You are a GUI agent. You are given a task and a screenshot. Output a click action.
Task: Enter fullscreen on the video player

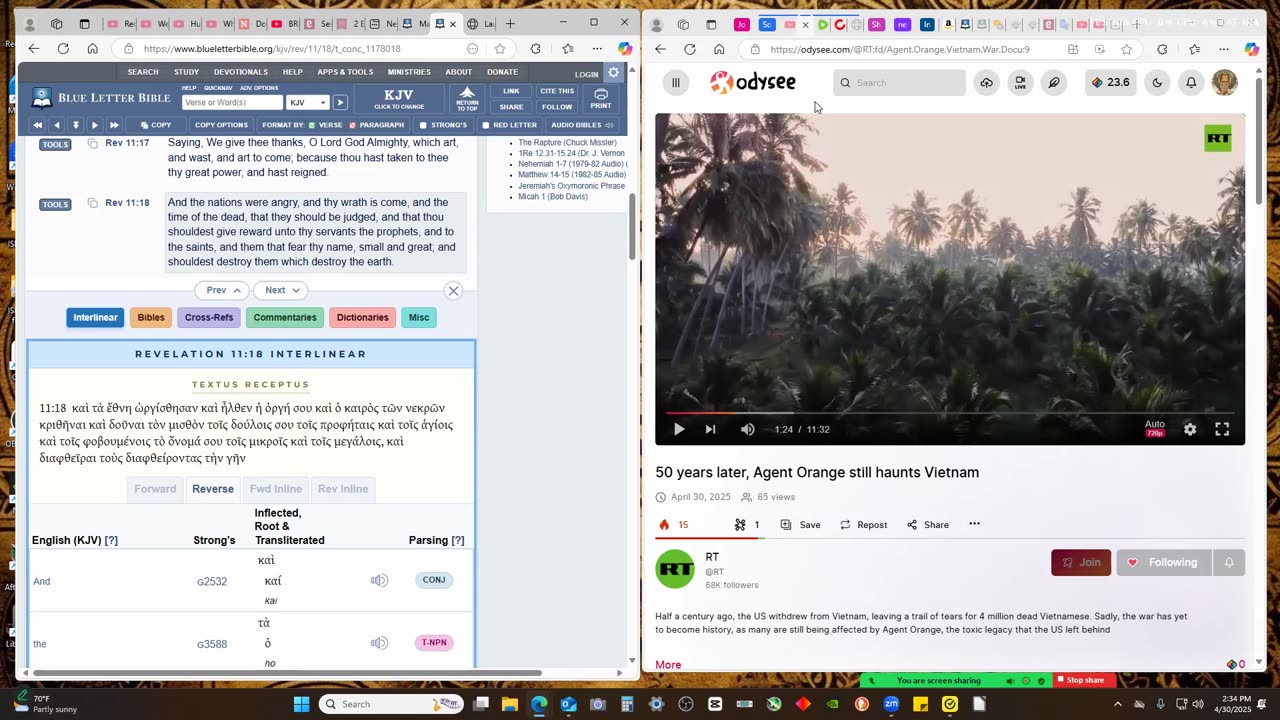pyautogui.click(x=1222, y=429)
